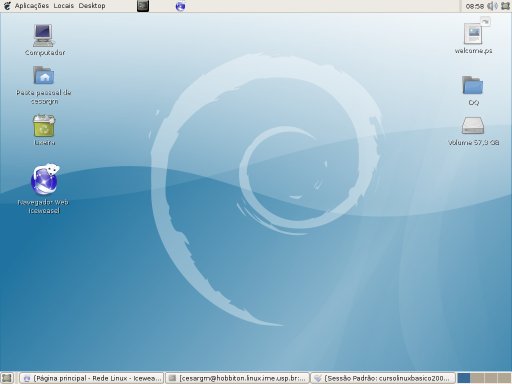
Task: Open the Pasta pessoal de cesargm folder
Action: (44, 75)
